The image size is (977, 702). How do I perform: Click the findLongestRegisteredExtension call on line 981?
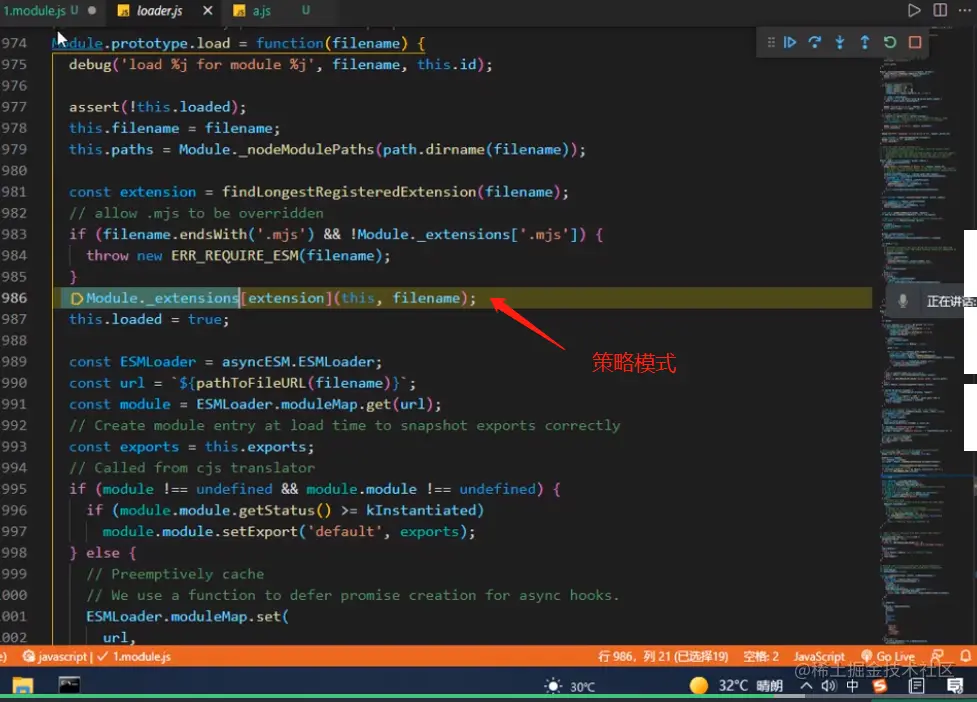pos(349,192)
